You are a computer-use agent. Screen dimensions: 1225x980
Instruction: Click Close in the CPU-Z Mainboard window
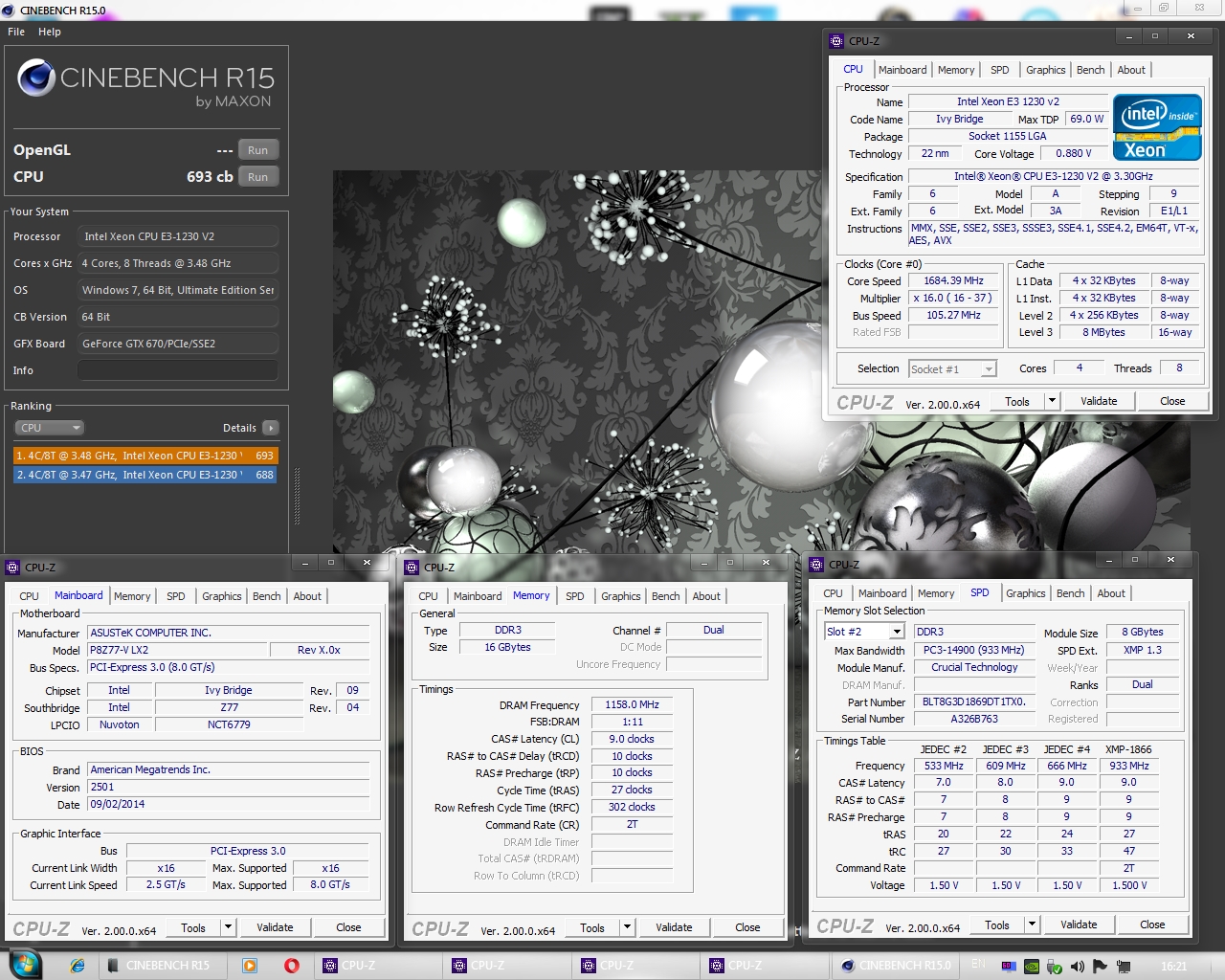[348, 927]
